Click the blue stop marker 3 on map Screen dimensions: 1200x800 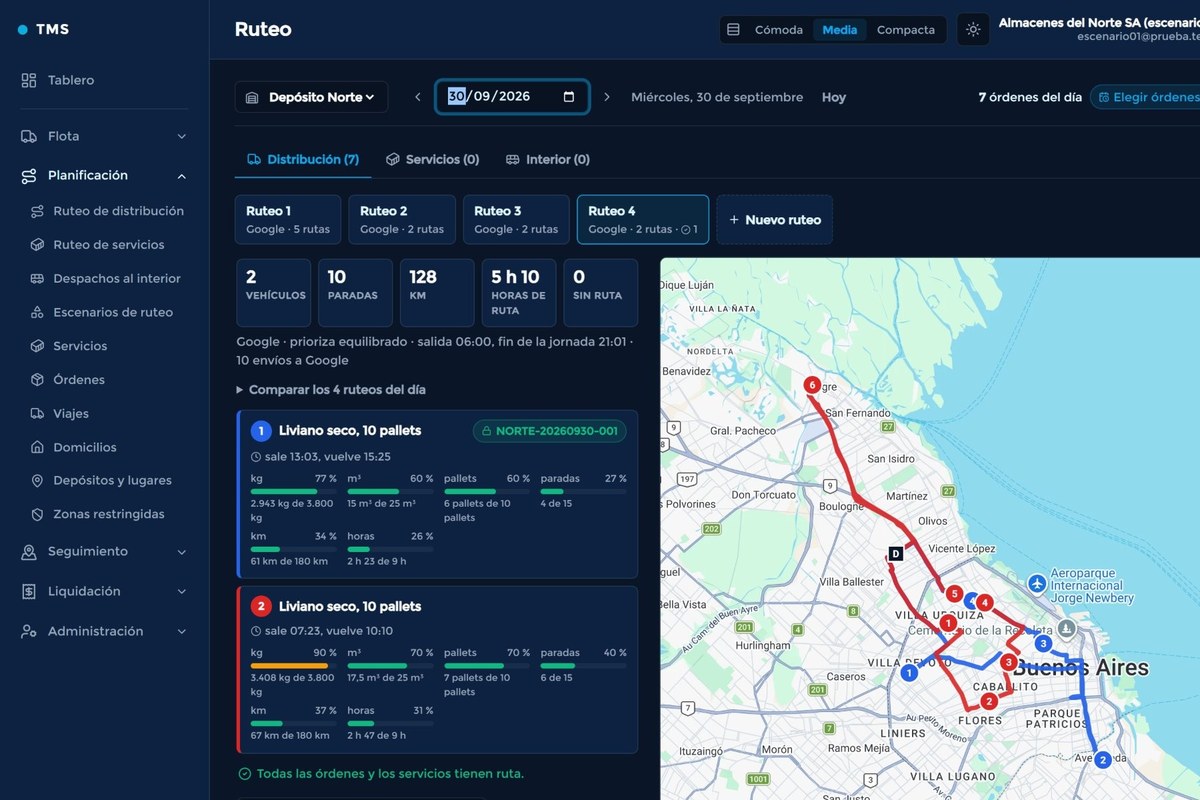(x=1043, y=643)
